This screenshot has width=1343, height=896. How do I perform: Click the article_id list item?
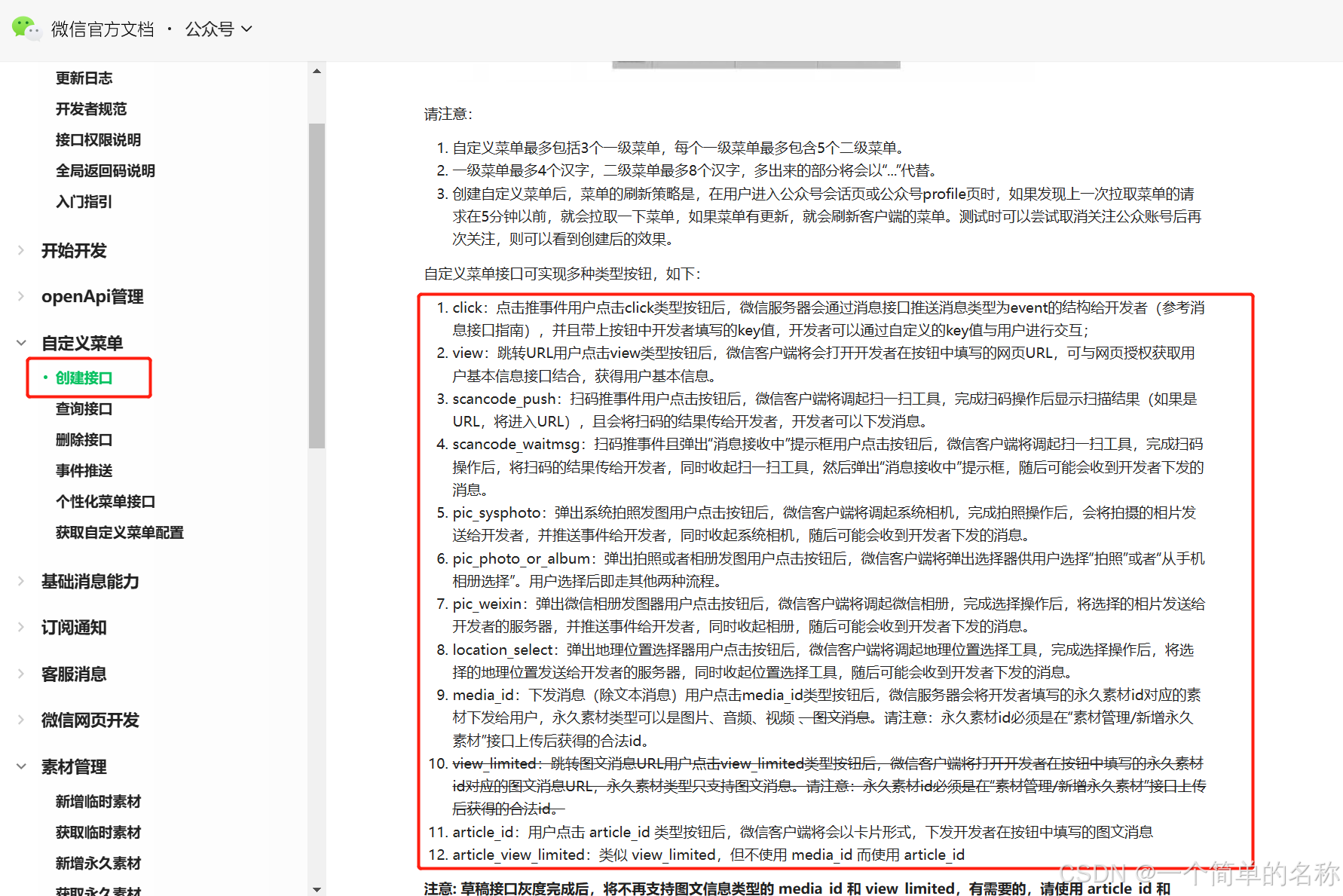(x=803, y=832)
